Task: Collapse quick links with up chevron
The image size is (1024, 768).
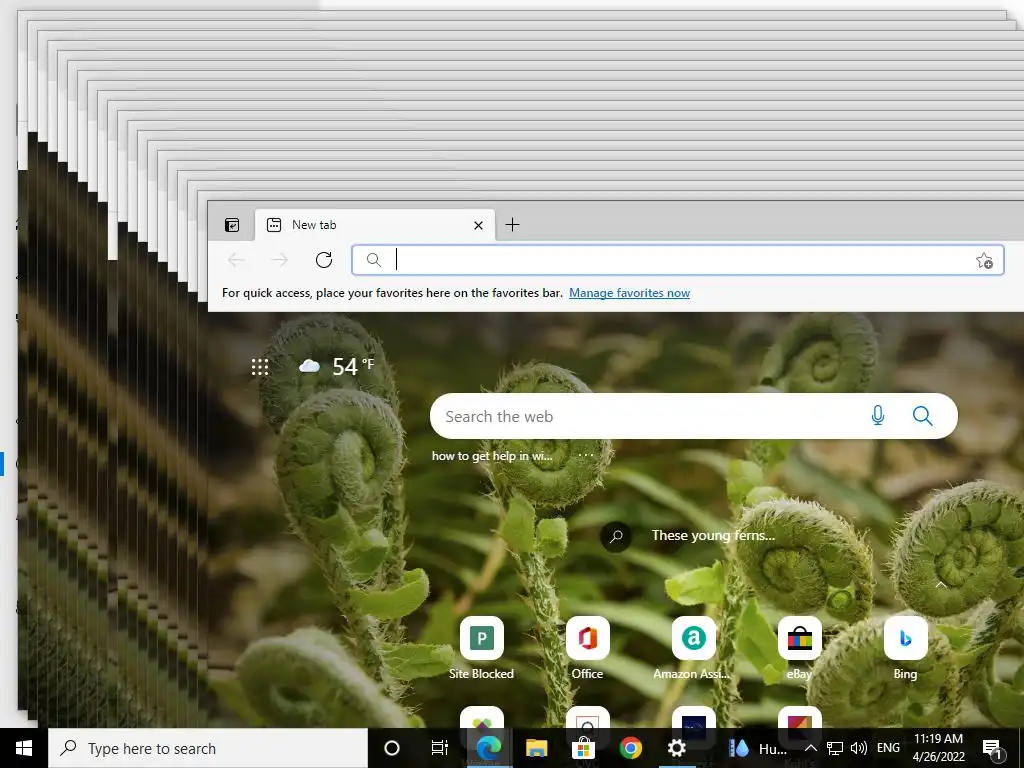Action: [x=940, y=584]
